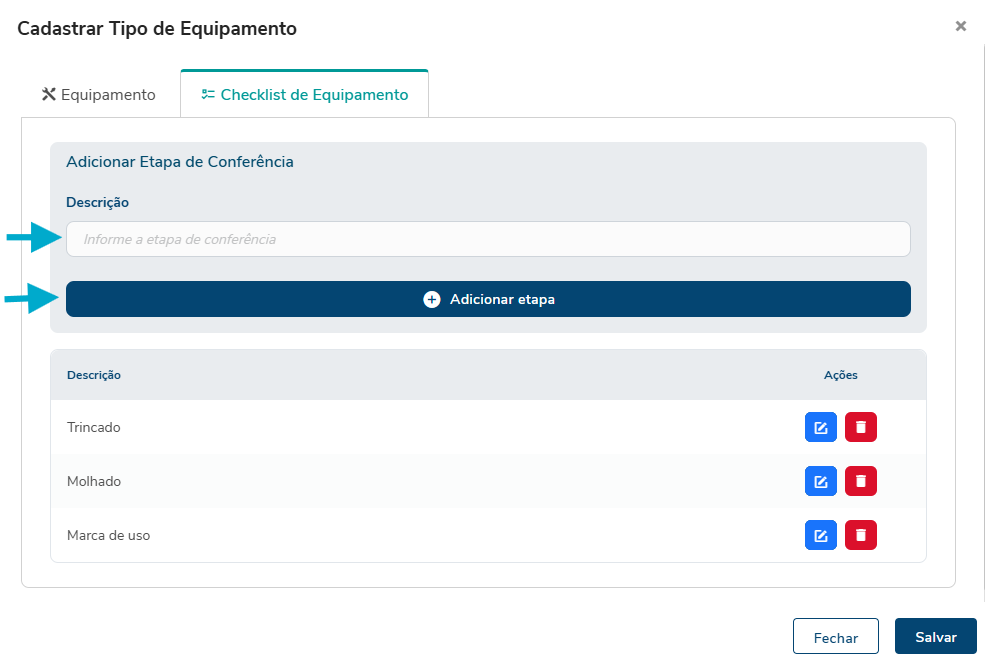985x663 pixels.
Task: Switch to the Equipamento tab
Action: tap(99, 95)
